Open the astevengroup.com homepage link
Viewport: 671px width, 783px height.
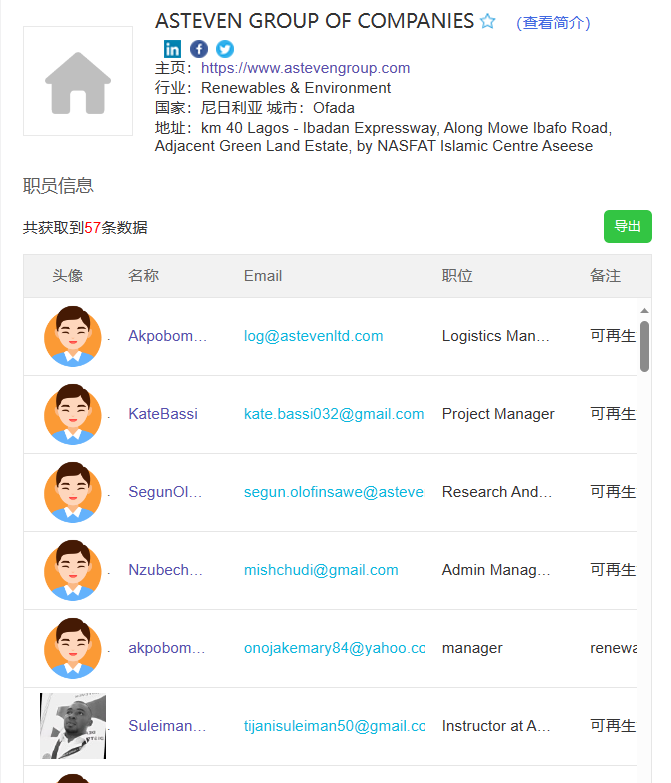pos(306,68)
